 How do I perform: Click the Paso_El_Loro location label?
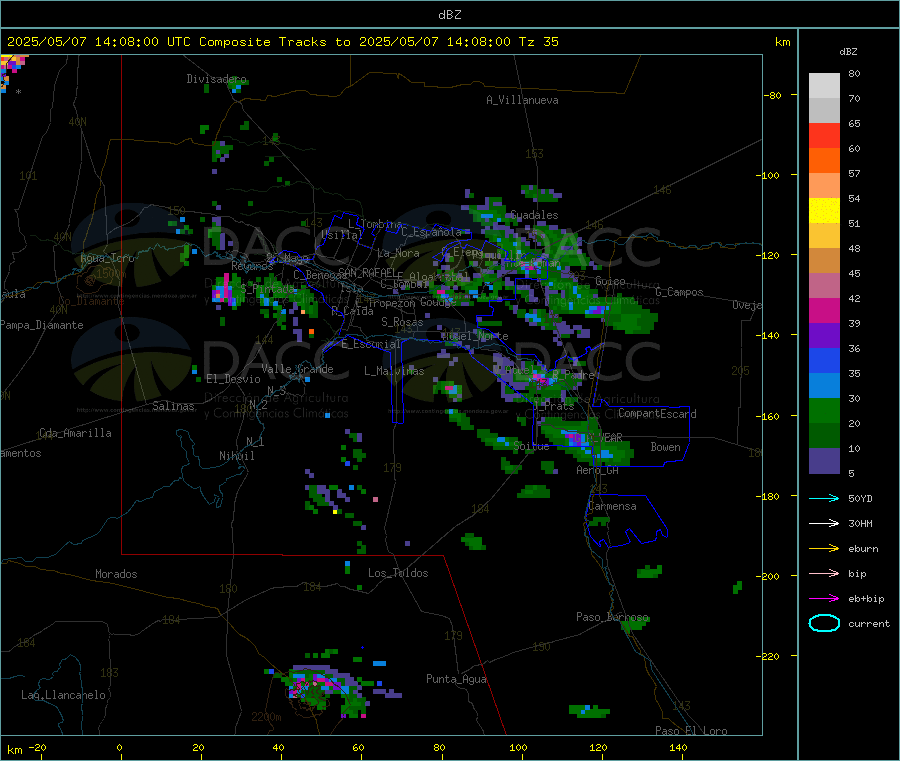691,731
